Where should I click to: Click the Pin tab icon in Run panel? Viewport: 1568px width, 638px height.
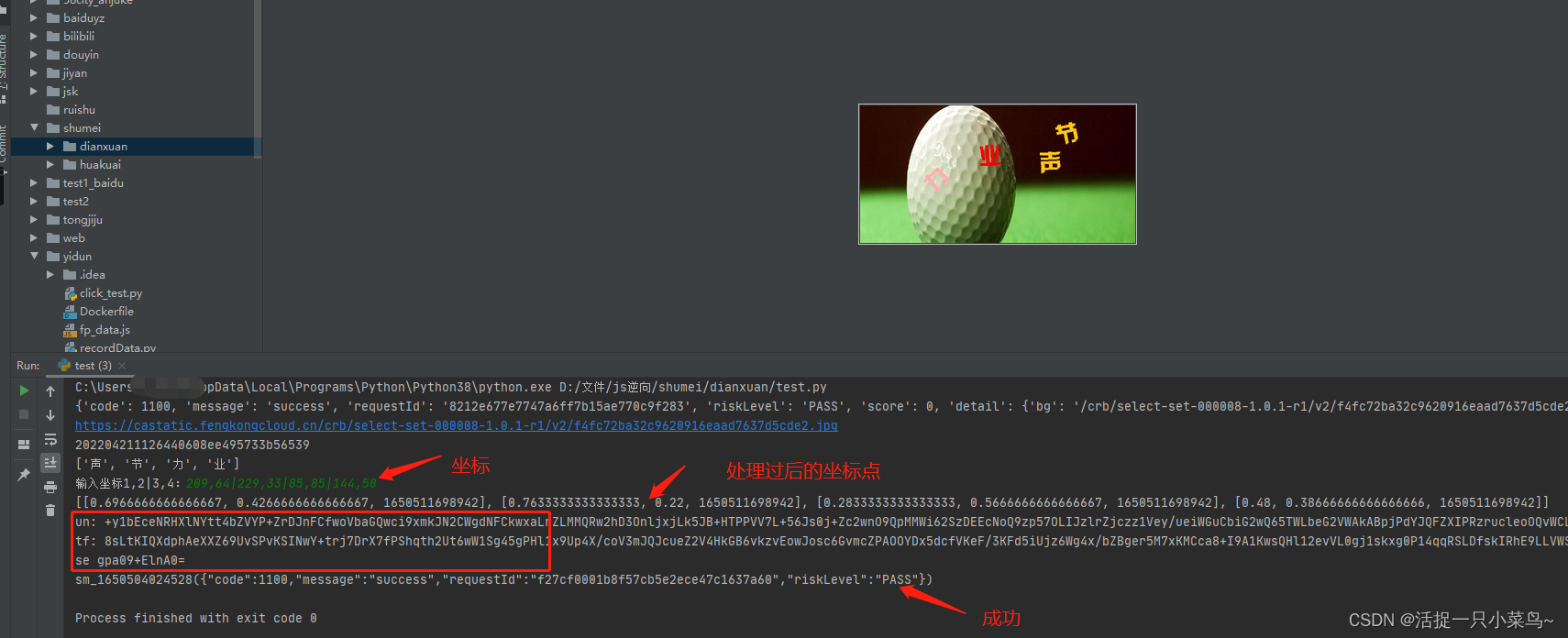coord(24,474)
